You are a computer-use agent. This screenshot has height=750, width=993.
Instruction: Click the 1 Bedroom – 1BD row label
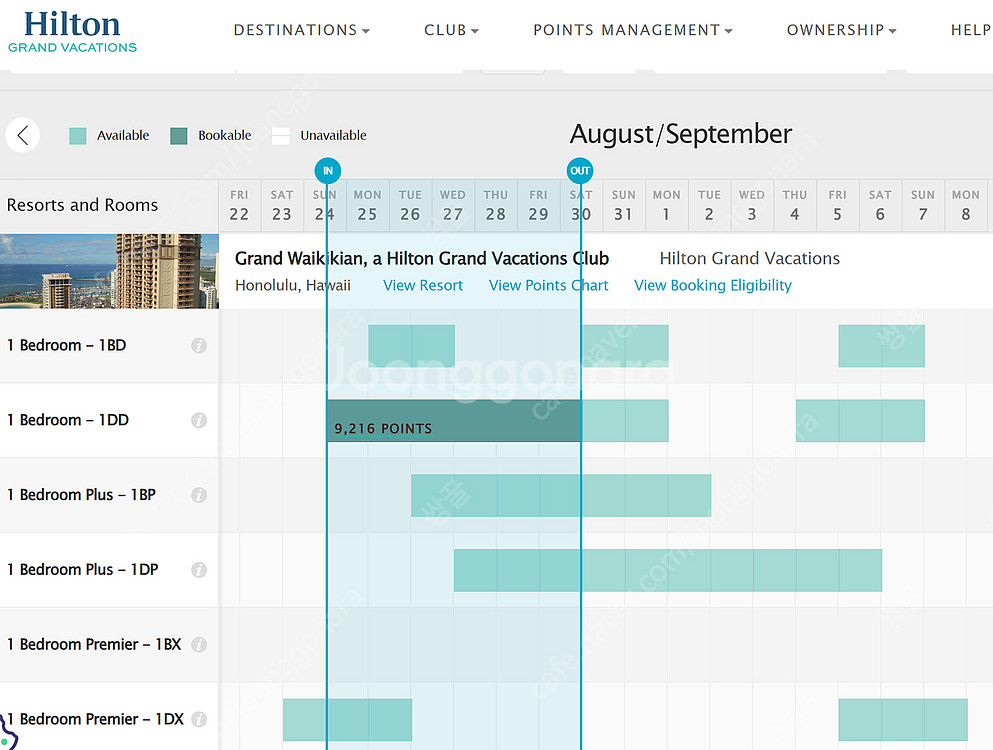click(66, 345)
